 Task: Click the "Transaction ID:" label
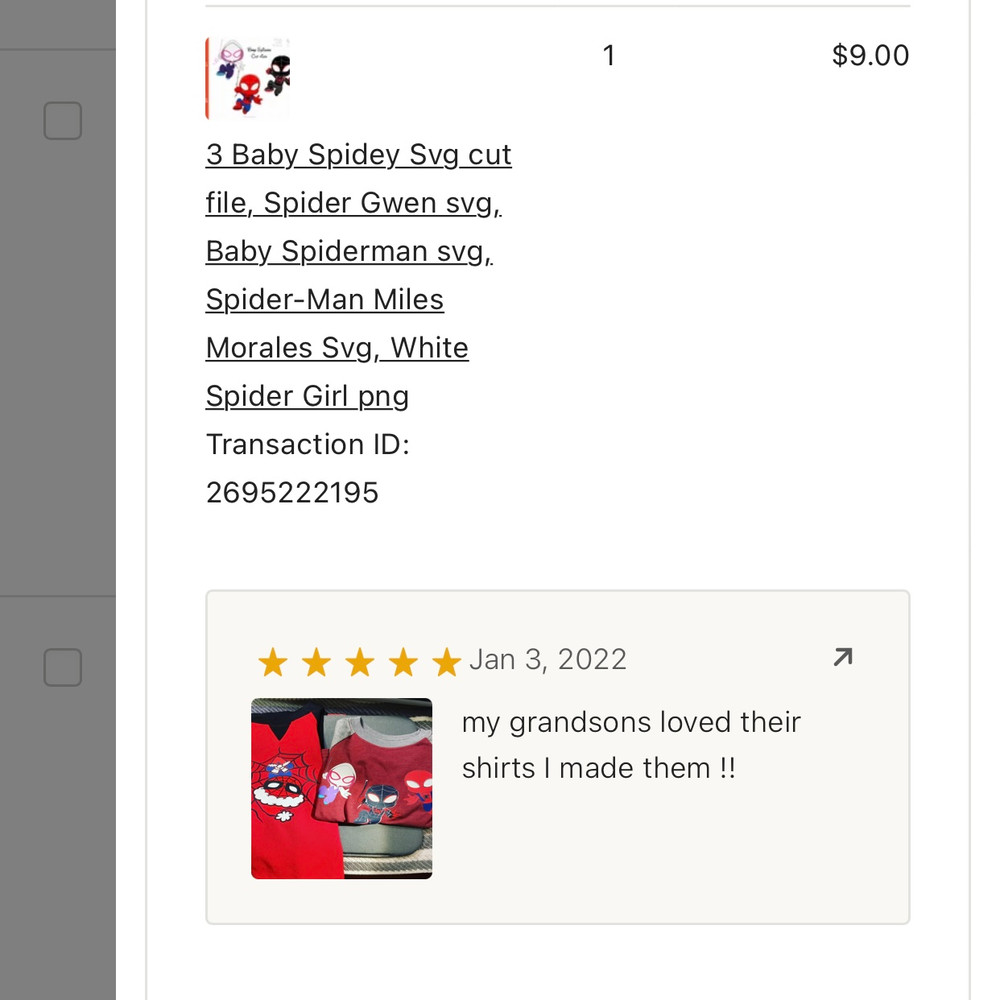307,444
